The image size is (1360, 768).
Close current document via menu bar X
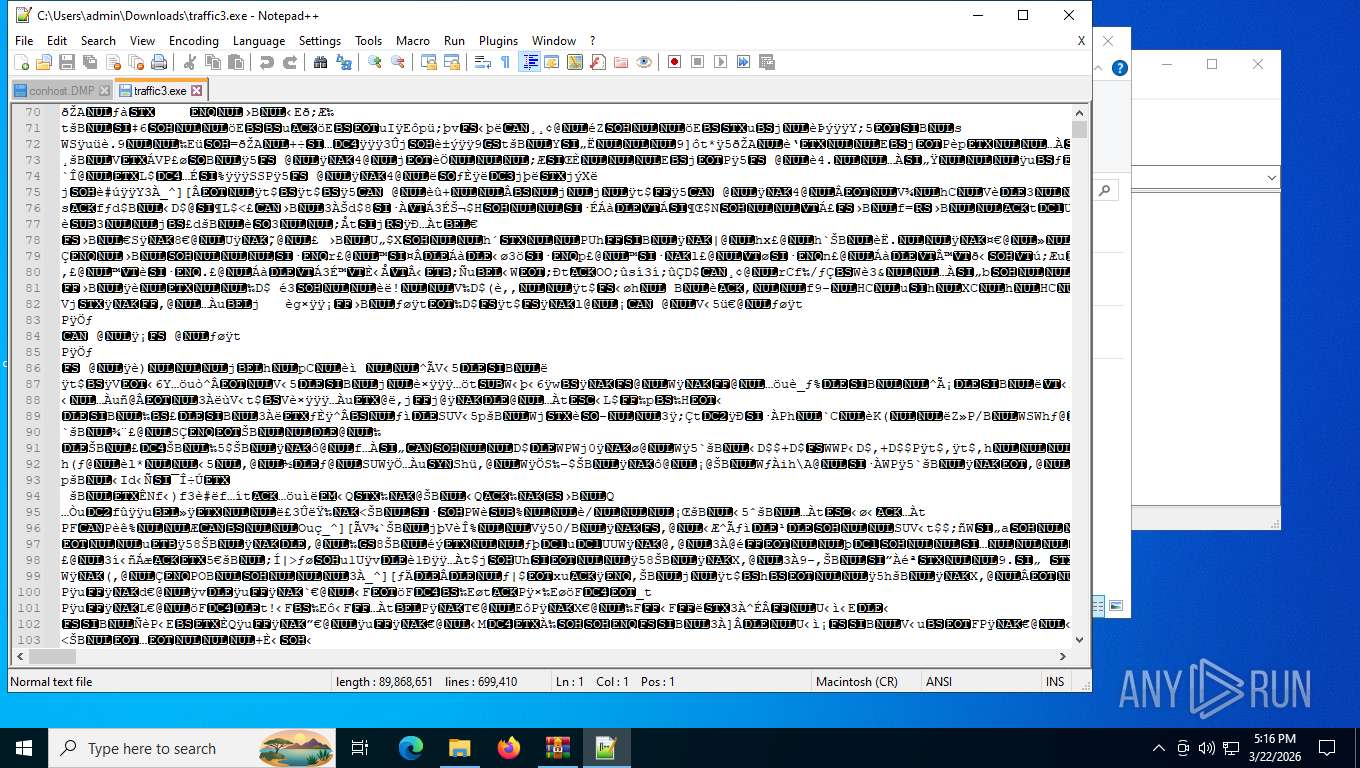(x=1081, y=41)
